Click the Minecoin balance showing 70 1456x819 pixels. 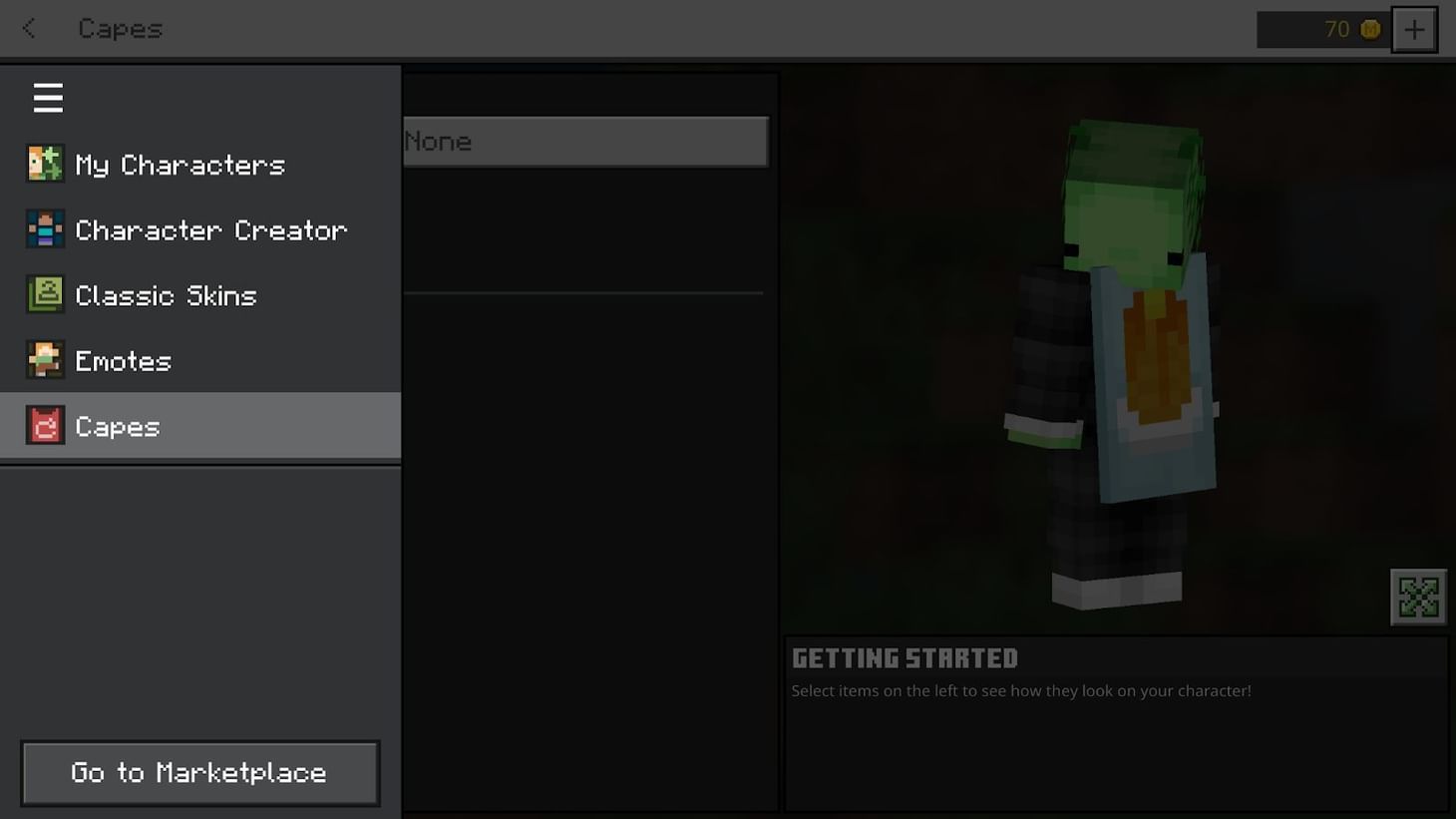1337,29
